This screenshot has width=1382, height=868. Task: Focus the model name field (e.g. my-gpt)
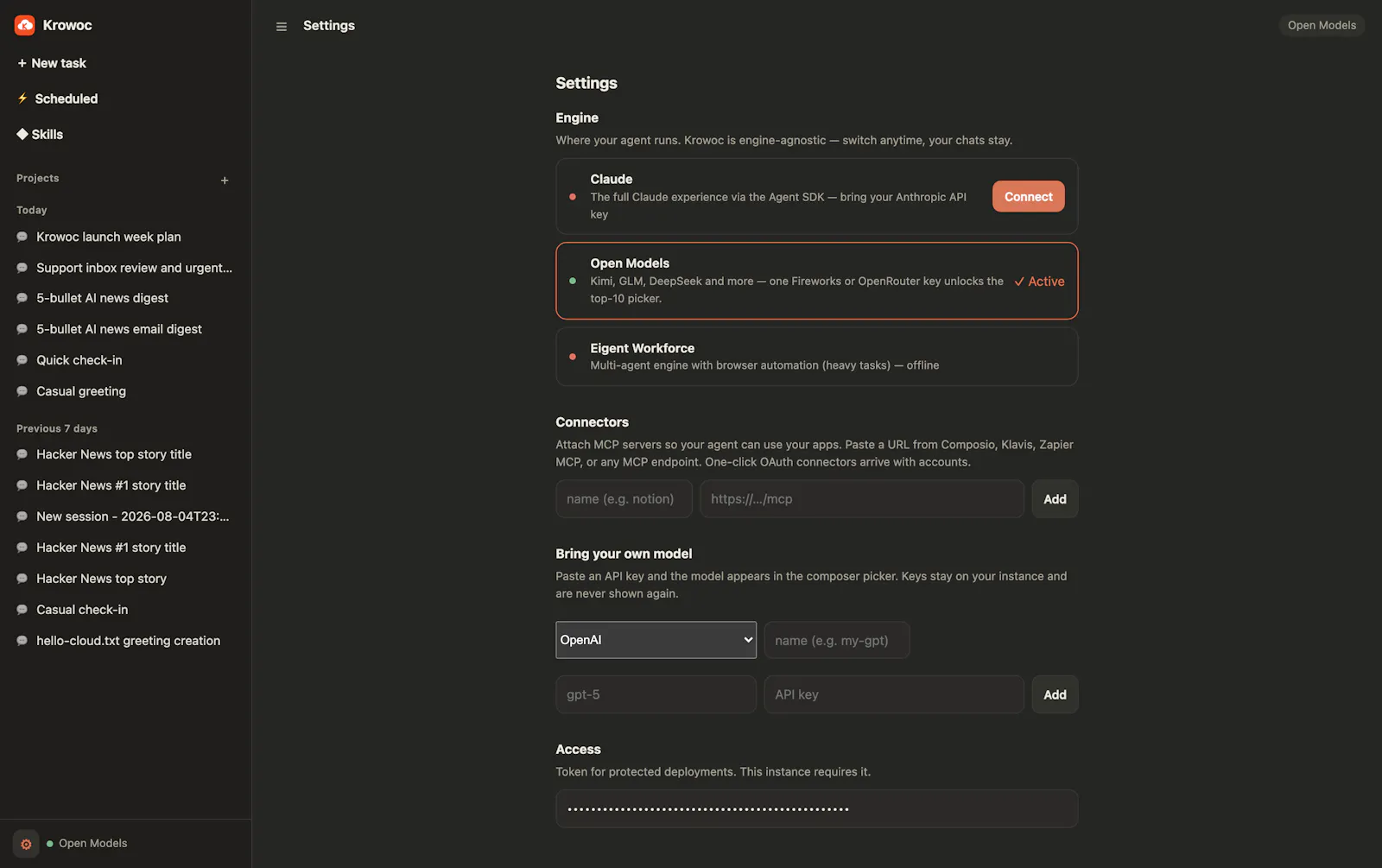click(837, 640)
